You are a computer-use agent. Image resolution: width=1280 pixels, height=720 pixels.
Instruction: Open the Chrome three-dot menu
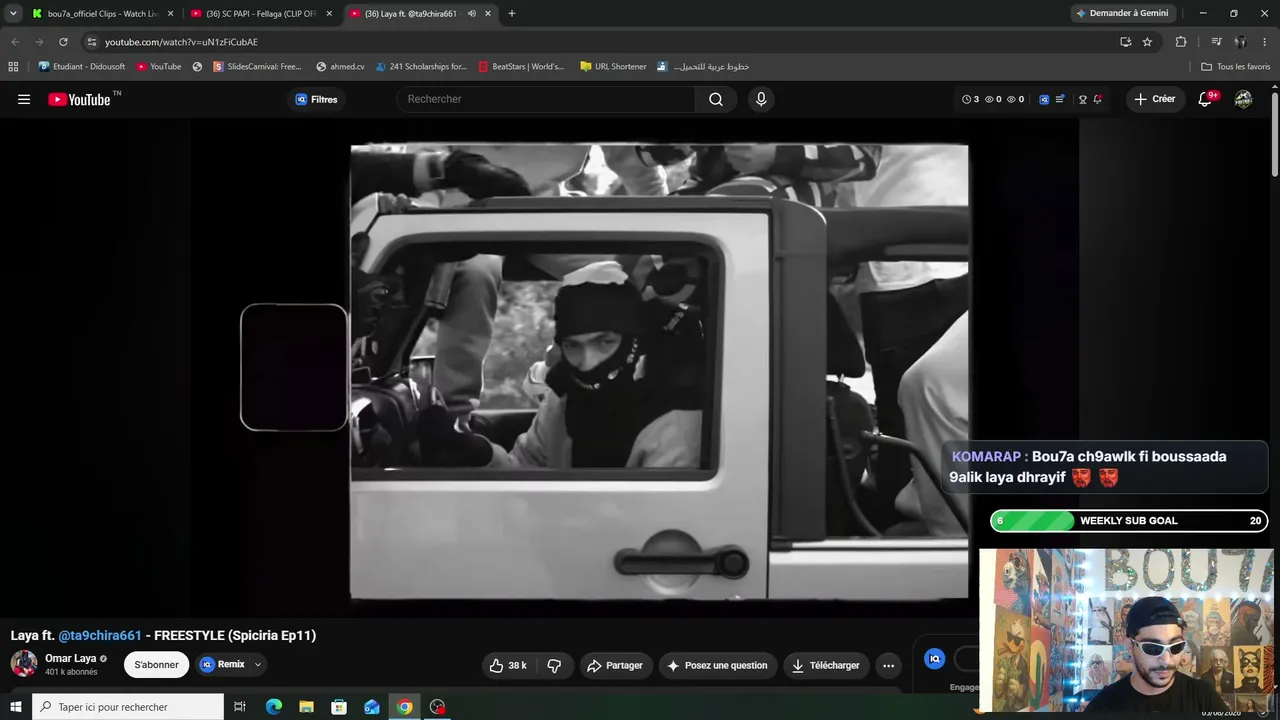coord(1265,42)
